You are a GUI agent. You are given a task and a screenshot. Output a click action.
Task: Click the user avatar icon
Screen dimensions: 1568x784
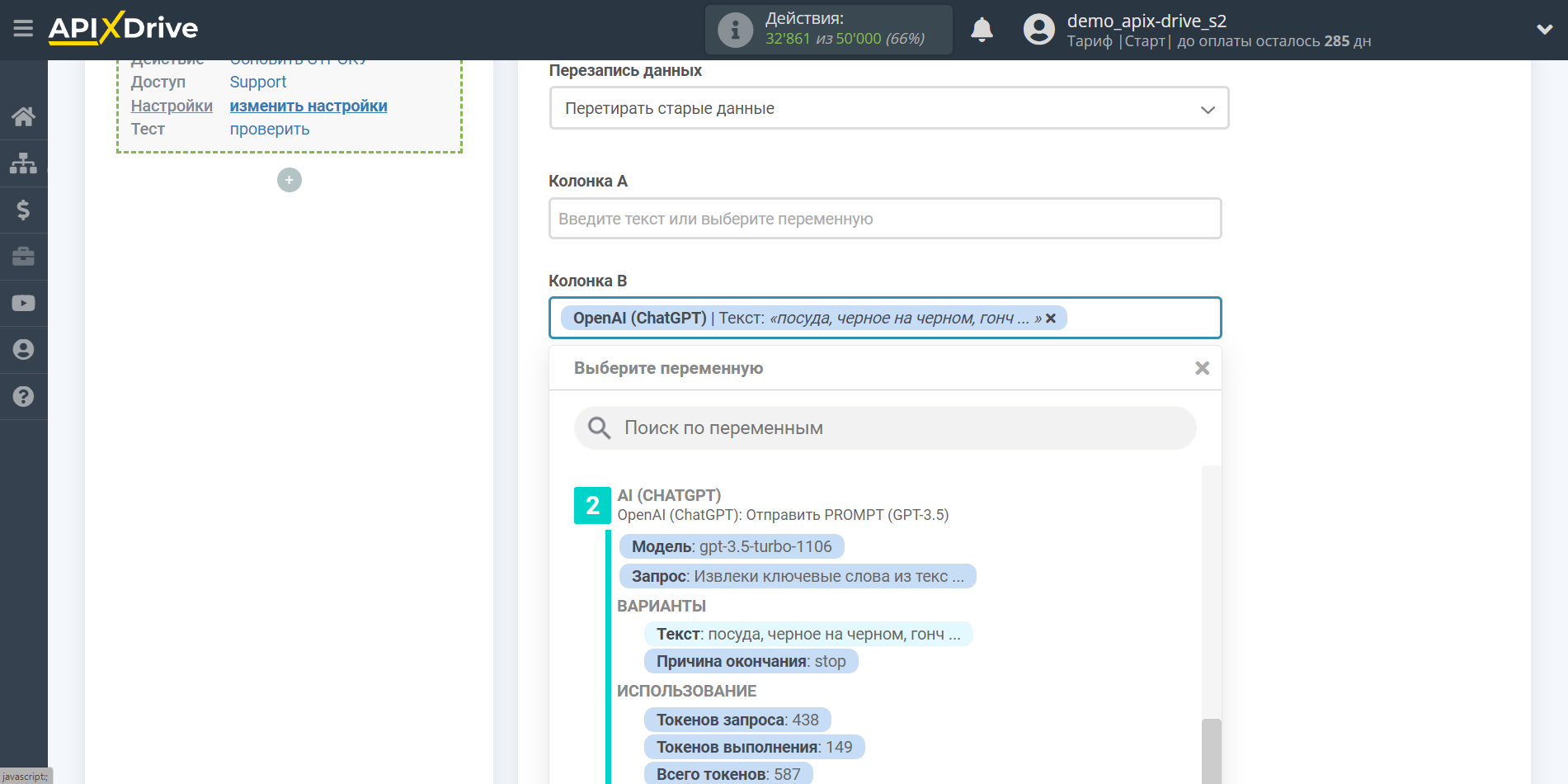point(1038,30)
